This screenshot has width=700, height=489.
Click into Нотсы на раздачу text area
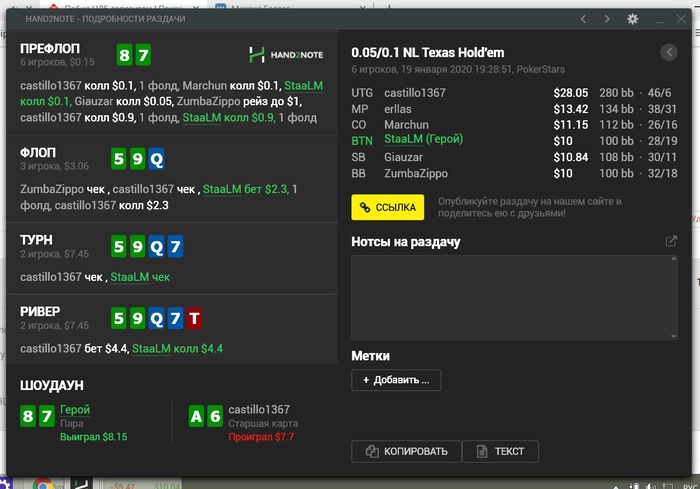(514, 297)
